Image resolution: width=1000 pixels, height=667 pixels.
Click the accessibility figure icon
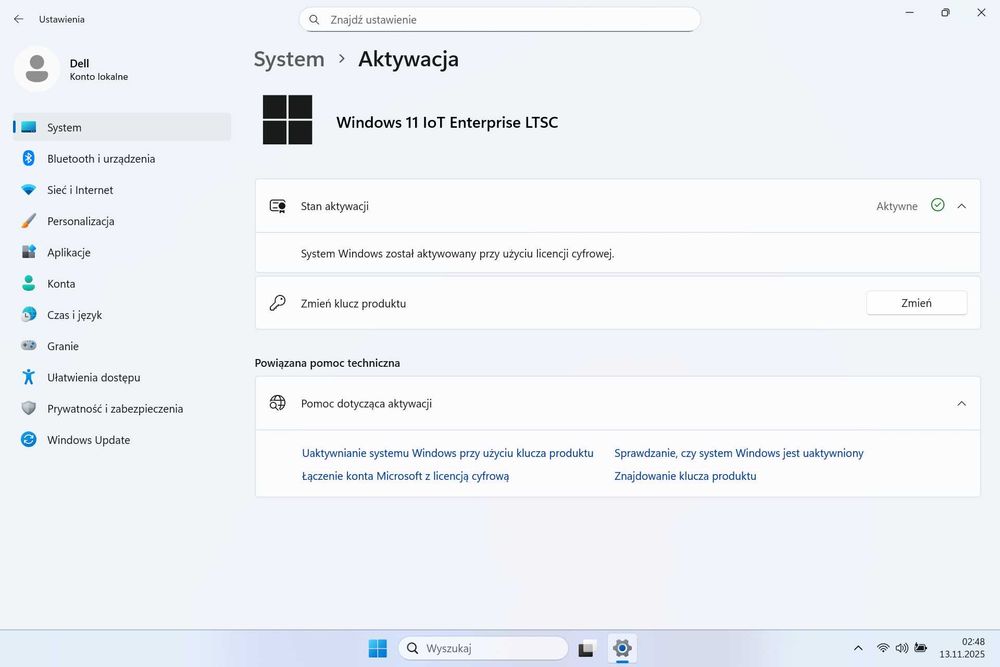pyautogui.click(x=29, y=377)
